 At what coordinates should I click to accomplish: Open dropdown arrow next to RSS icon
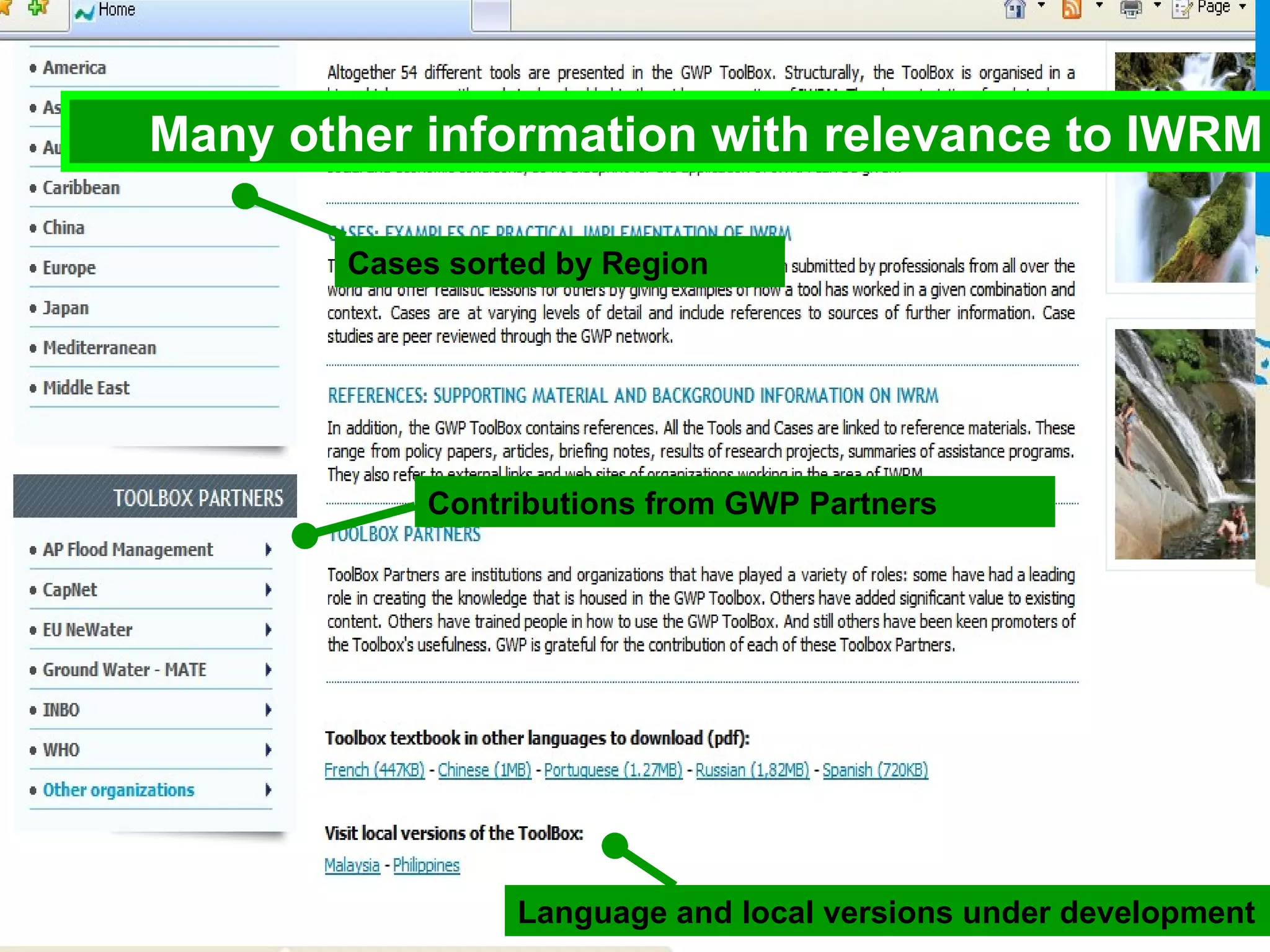(x=1099, y=6)
